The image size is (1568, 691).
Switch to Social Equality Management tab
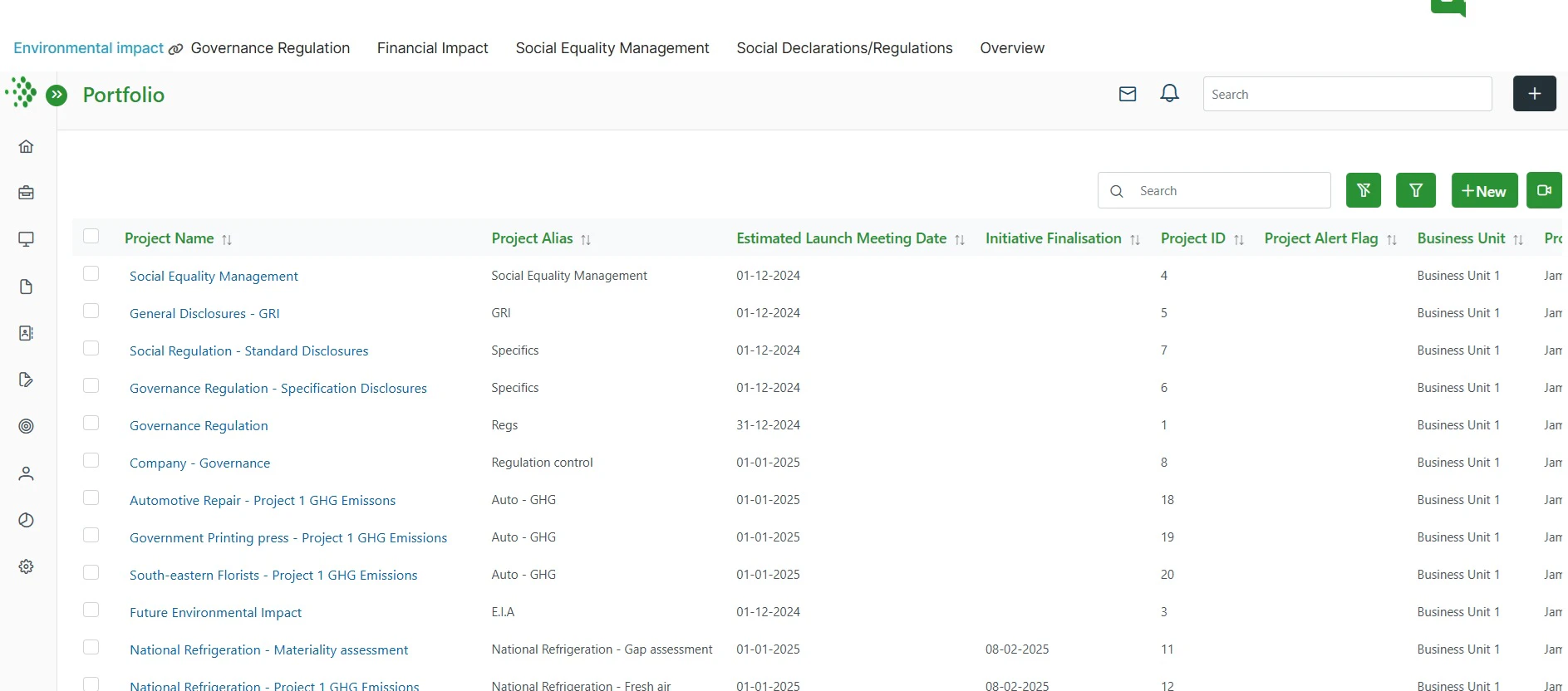(612, 48)
